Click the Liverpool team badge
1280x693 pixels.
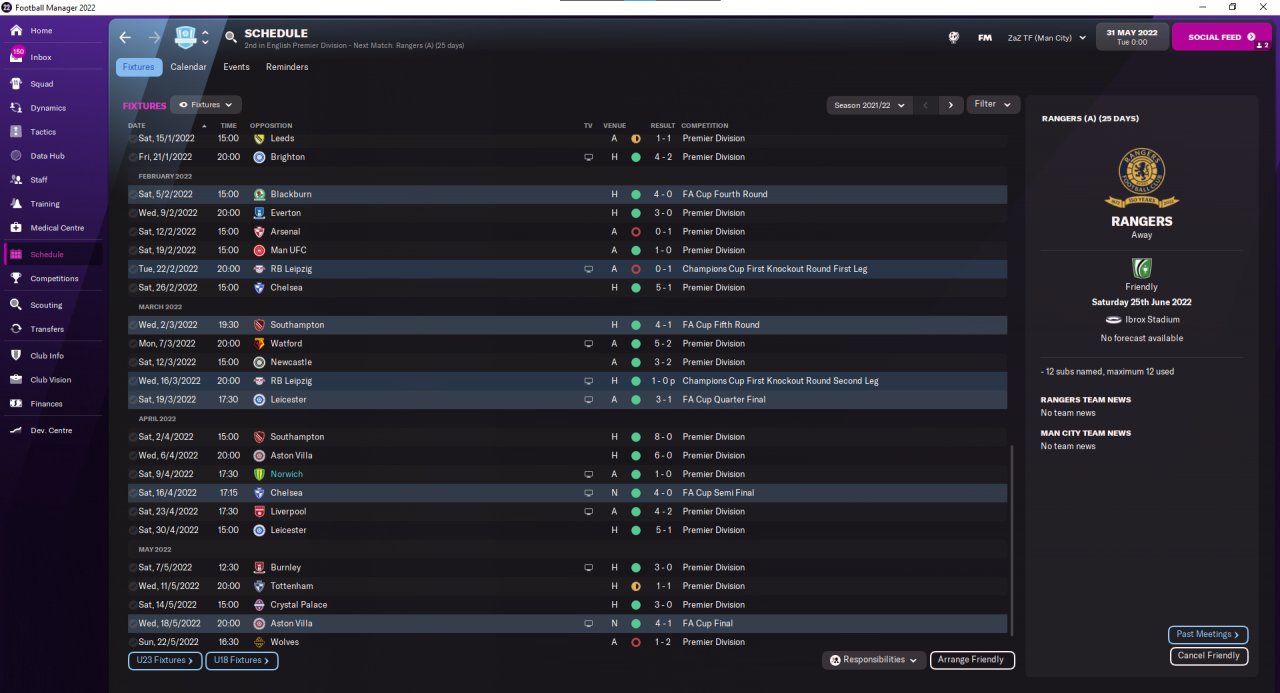[x=259, y=511]
